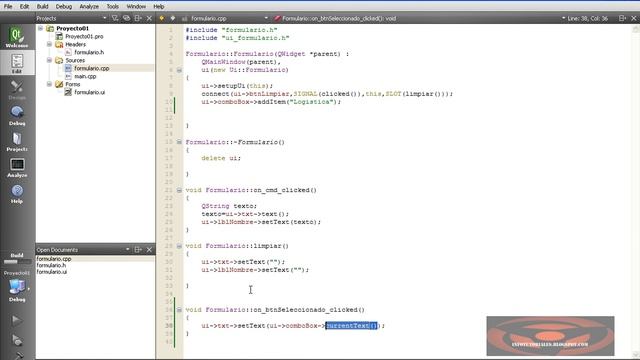Open Projects mode in the sidebar
This screenshot has height=360, width=640.
click(x=17, y=142)
